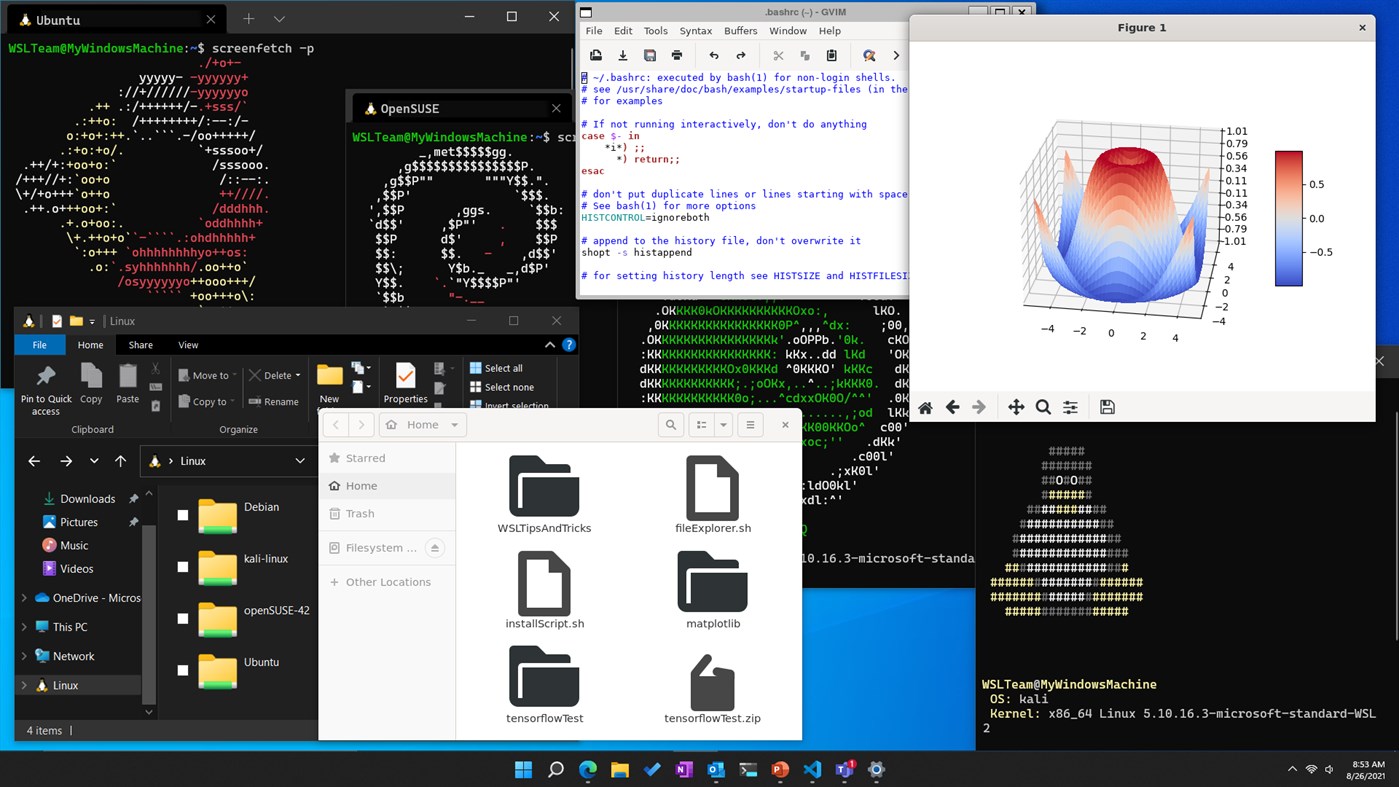Reset the plot view with Home tool

(925, 407)
